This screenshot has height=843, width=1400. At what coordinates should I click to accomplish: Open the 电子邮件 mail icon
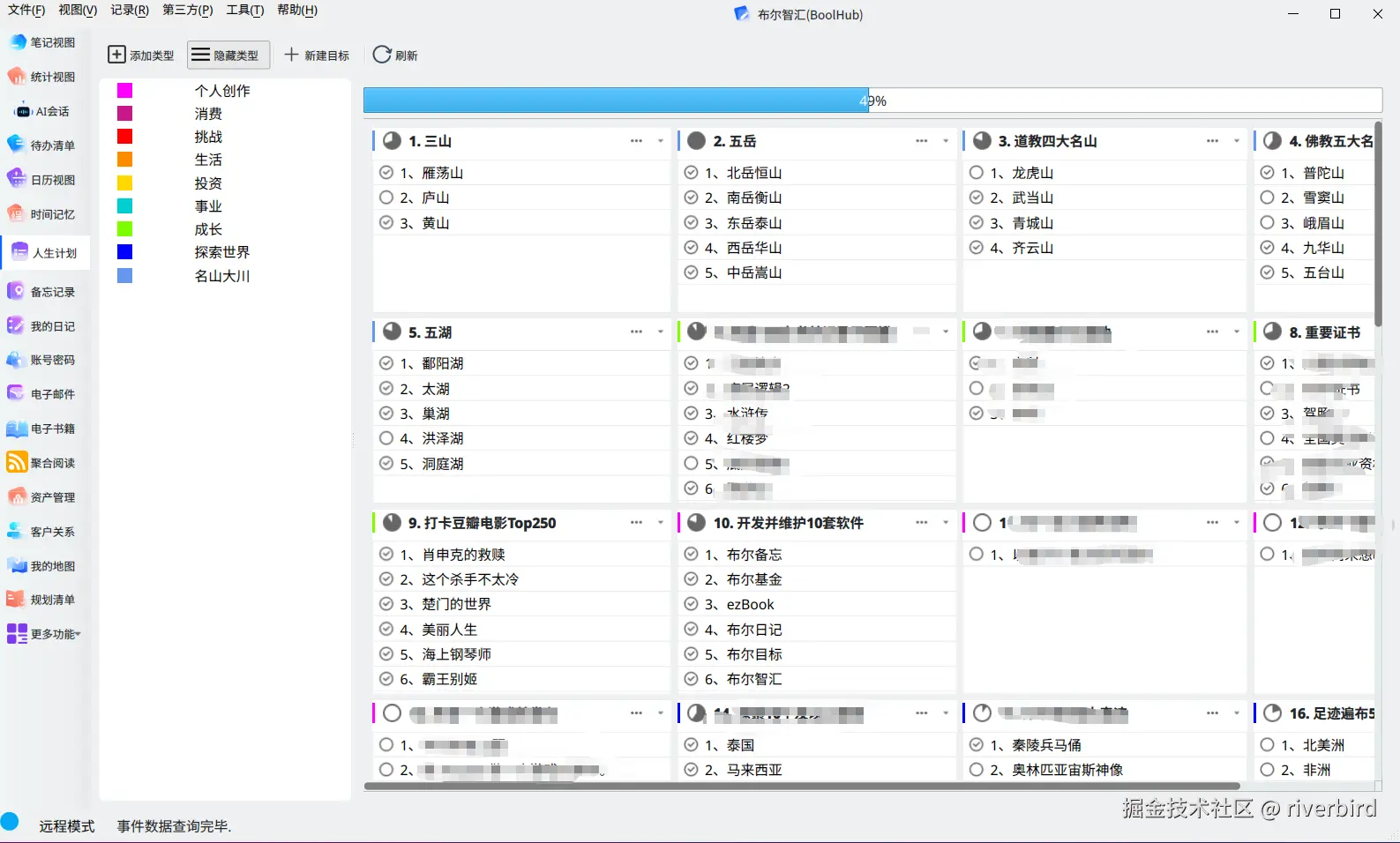pos(18,394)
